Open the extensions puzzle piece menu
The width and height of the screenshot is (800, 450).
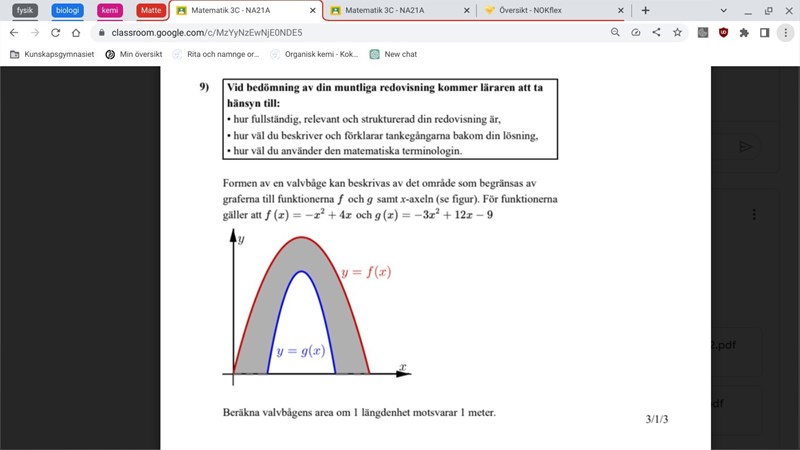point(743,32)
